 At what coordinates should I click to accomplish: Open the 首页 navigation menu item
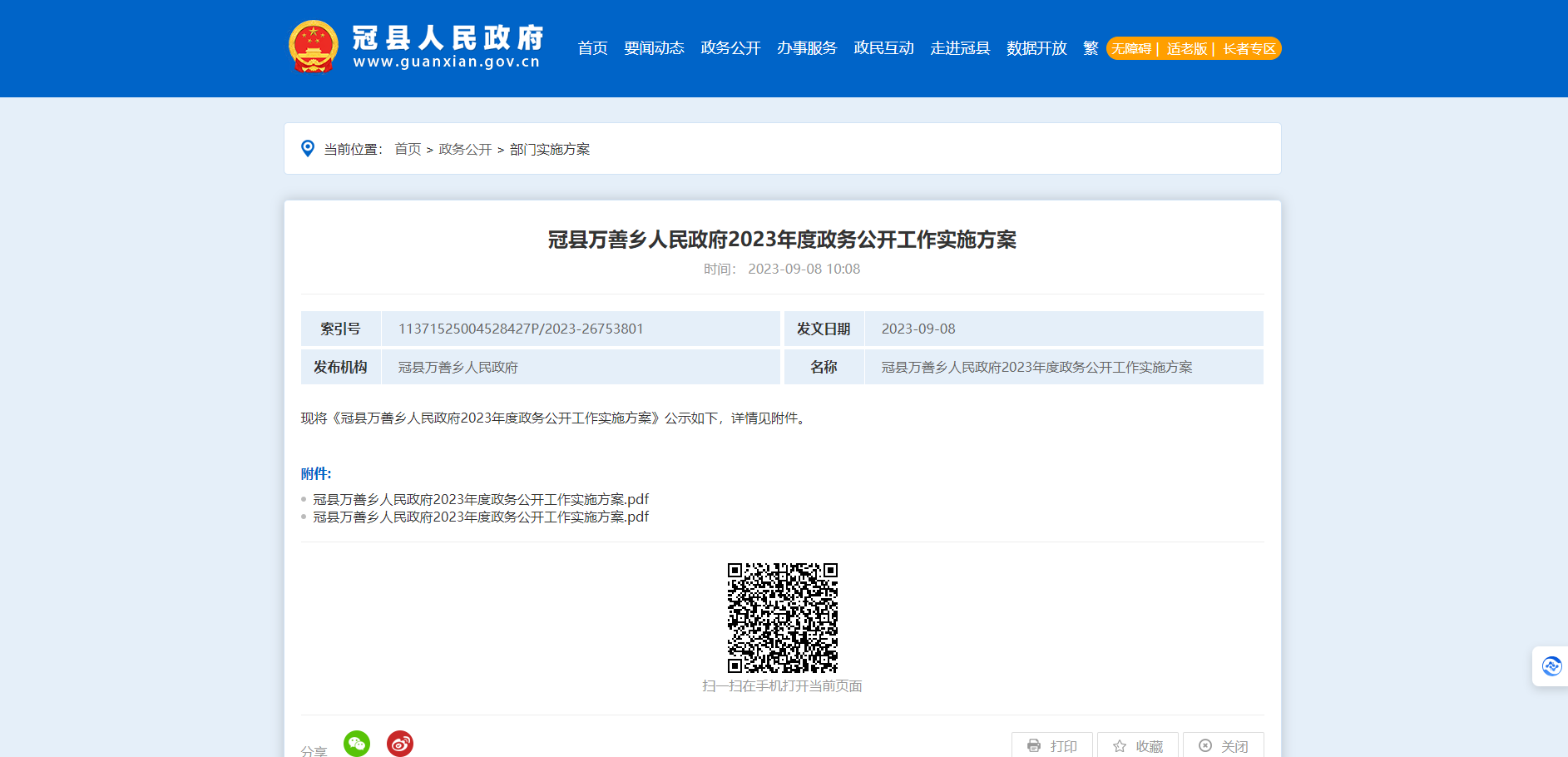pos(592,48)
